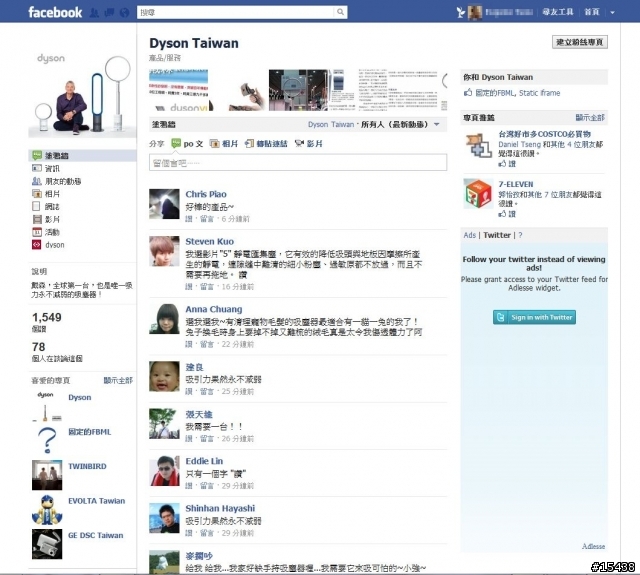The image size is (640, 575).
Task: Open Steven Kuo's profile name
Action: pos(209,242)
